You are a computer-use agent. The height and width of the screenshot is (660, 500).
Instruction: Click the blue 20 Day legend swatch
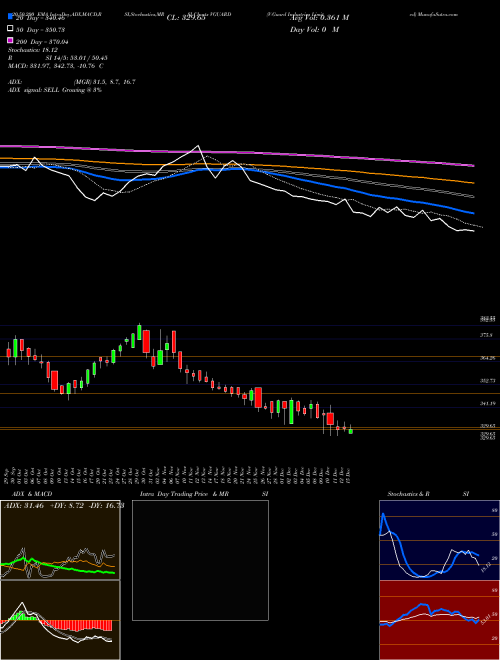[10, 17]
